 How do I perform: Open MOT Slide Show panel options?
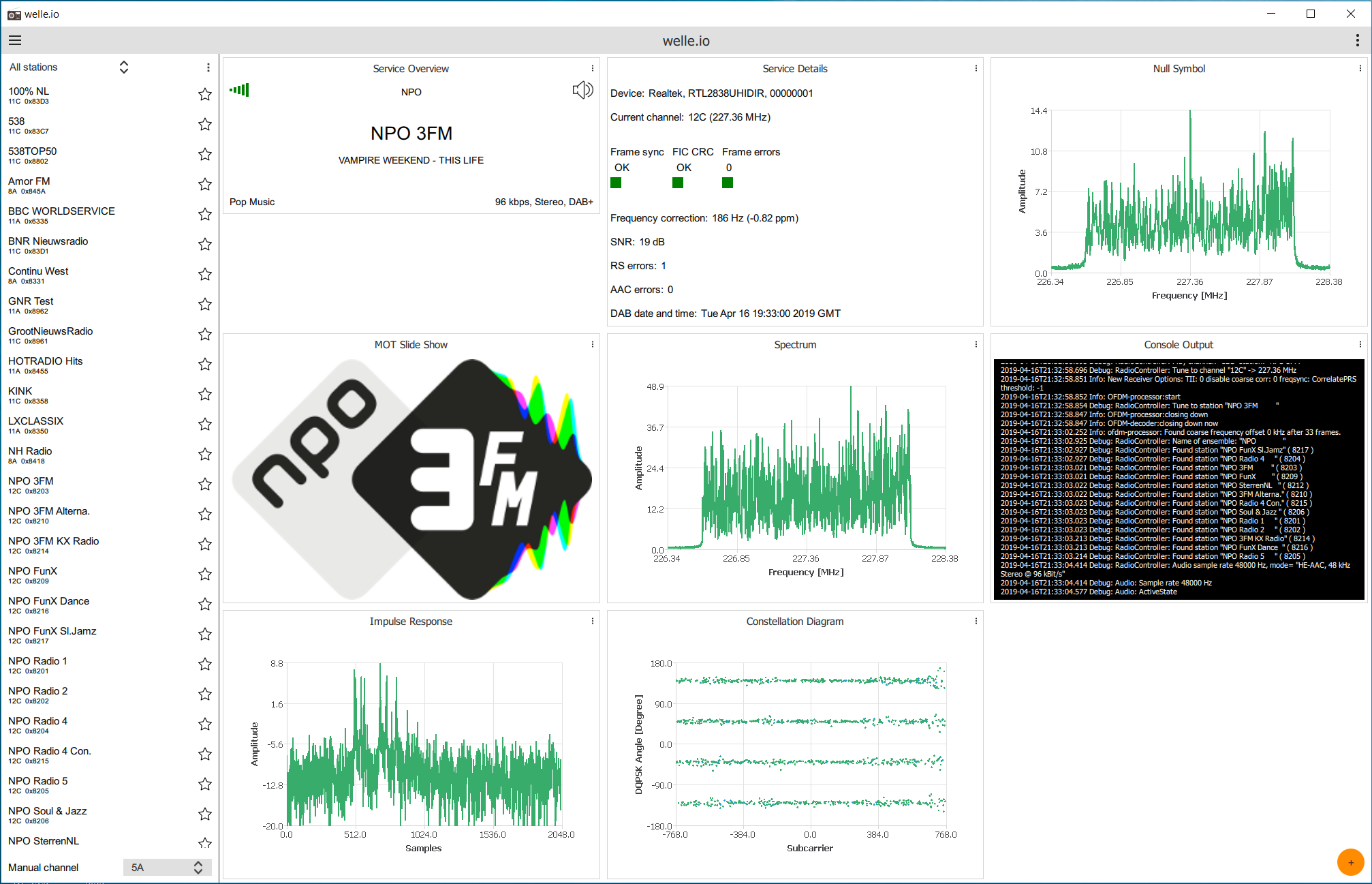coord(593,345)
